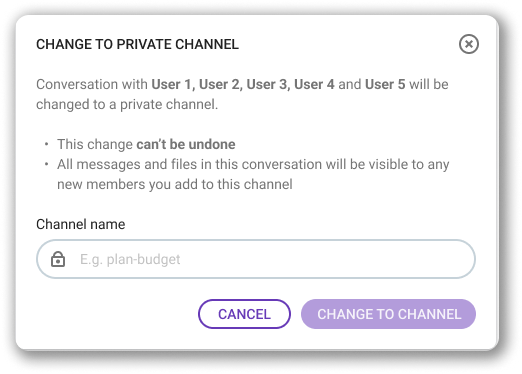This screenshot has width=522, height=374.
Task: Click the Change to Private Channel title
Action: click(x=137, y=44)
